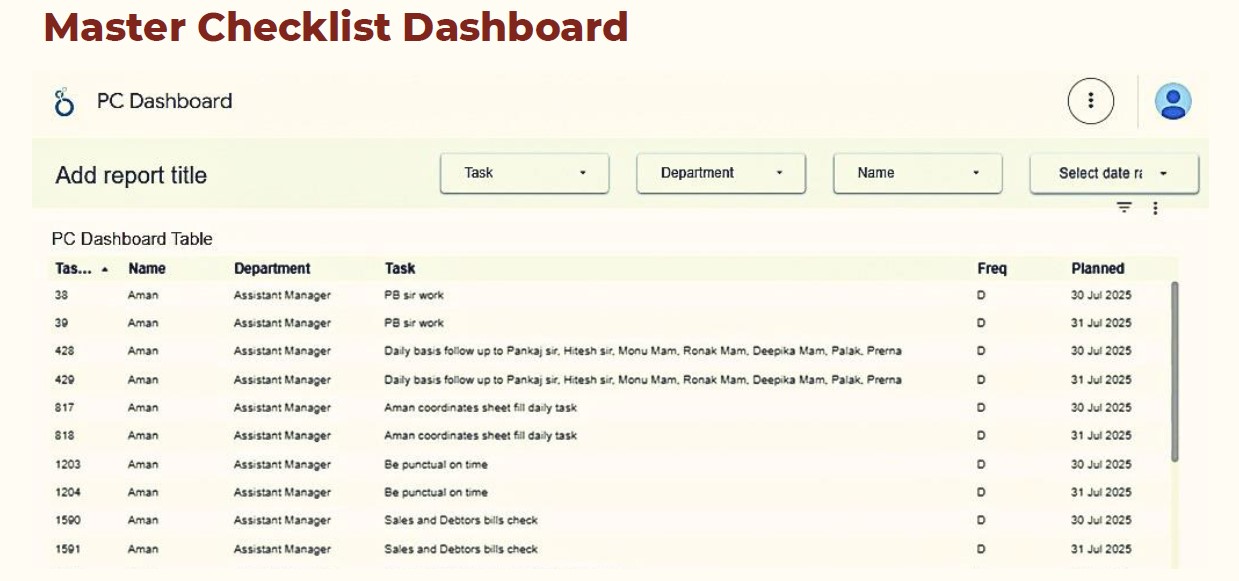Screen dimensions: 1239x581
Task: Select the row with task ID 38
Action: (400, 294)
